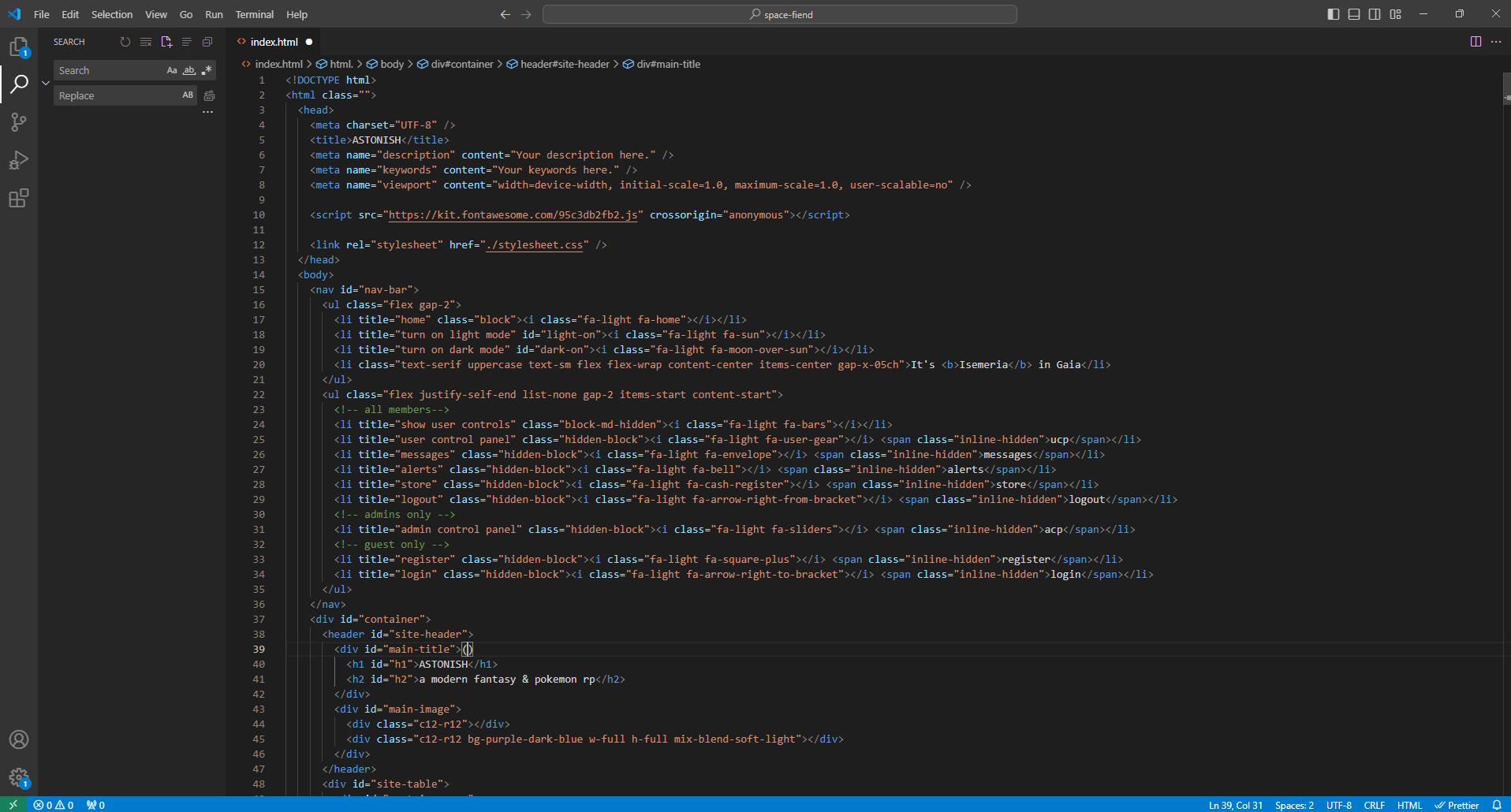Open div#container breadcrumb dropdown
Image resolution: width=1511 pixels, height=812 pixels.
click(x=455, y=64)
